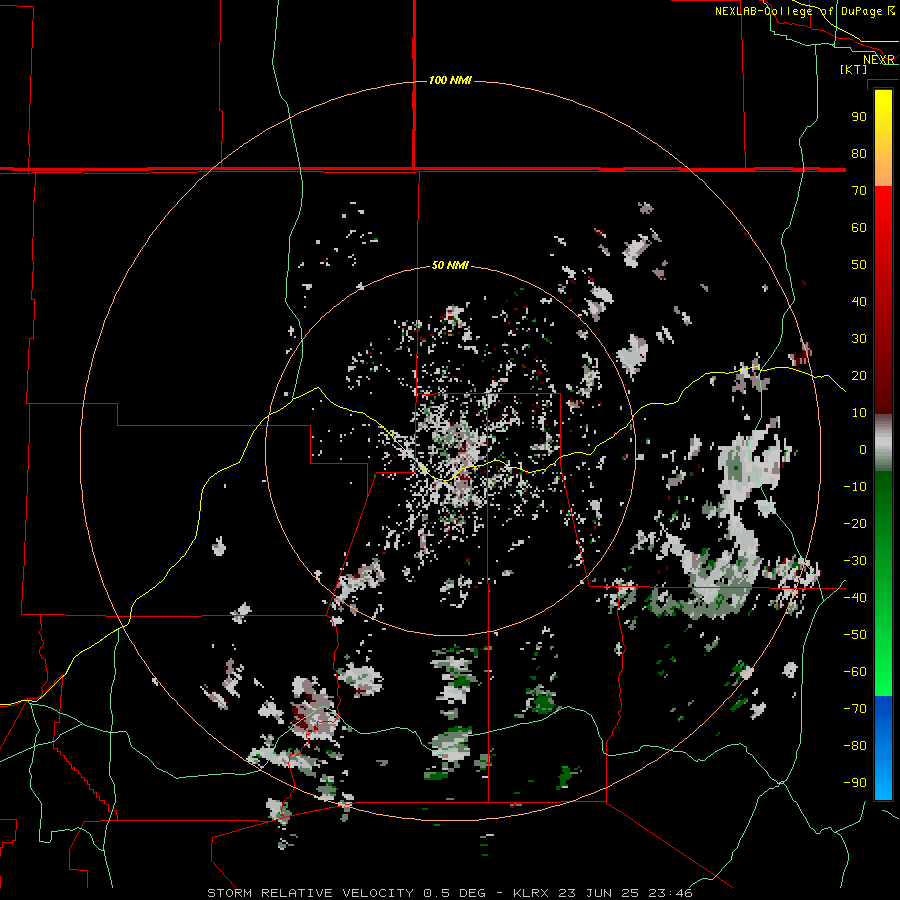Click the 100 NMI range ring label
The height and width of the screenshot is (900, 900).
coord(450,80)
